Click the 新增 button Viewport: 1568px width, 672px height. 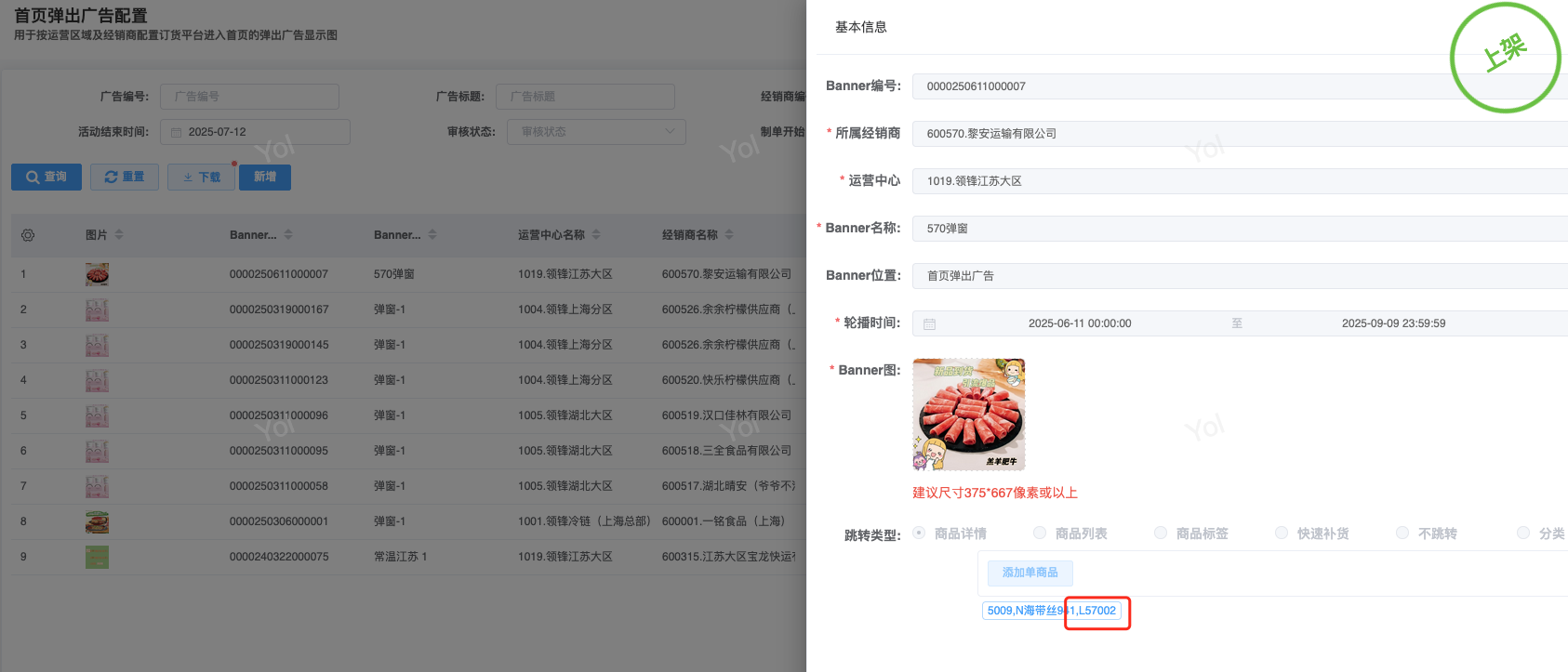pos(265,177)
